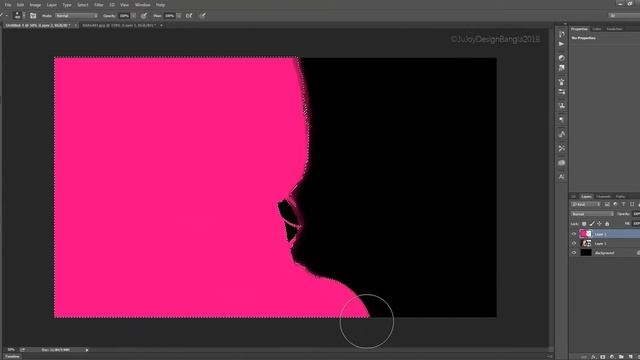Lock all padlock icon in Lock row
This screenshot has width=640, height=360.
tap(607, 224)
